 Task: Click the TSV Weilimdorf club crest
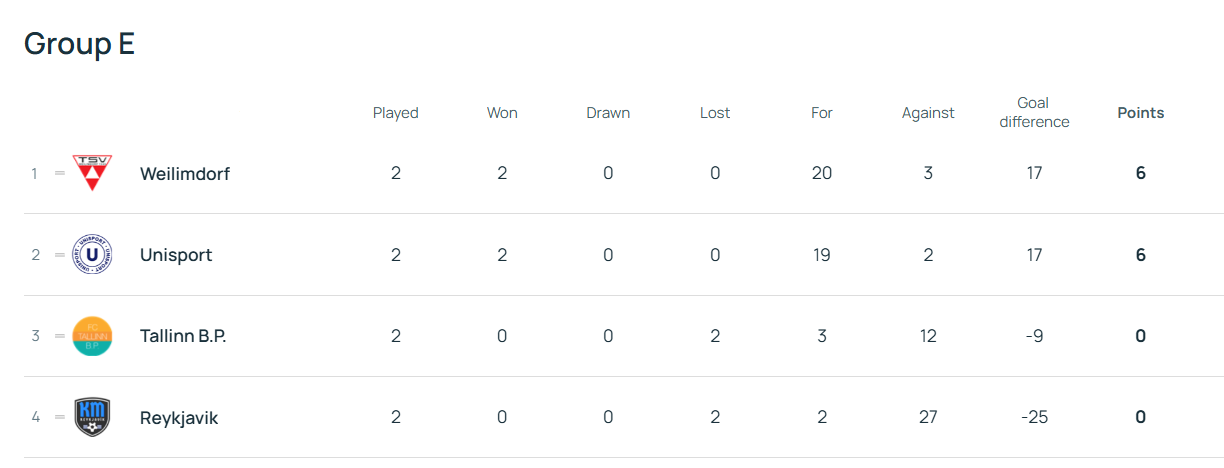(93, 173)
